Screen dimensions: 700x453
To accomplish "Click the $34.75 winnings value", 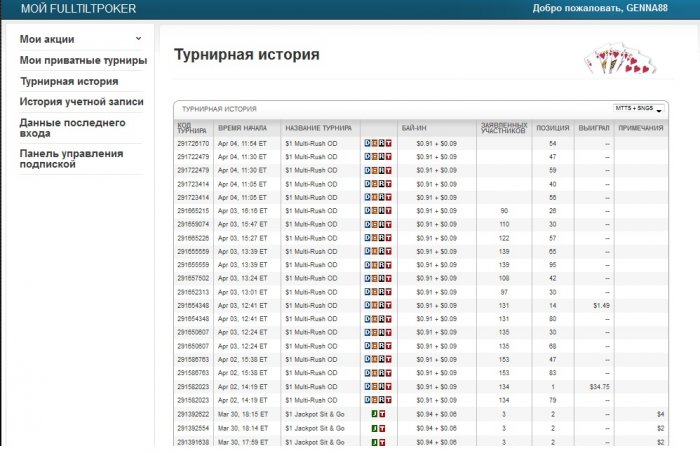I will (600, 387).
